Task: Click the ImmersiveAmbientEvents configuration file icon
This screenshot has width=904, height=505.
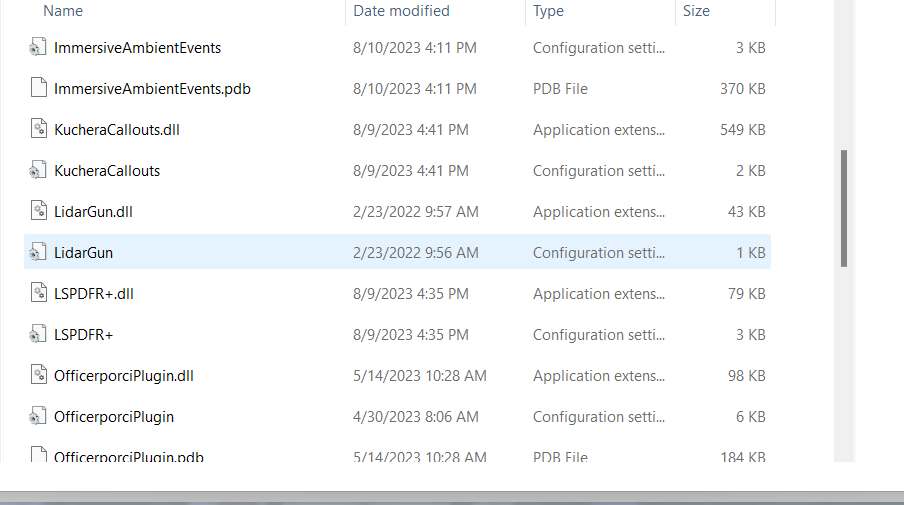Action: pos(38,48)
